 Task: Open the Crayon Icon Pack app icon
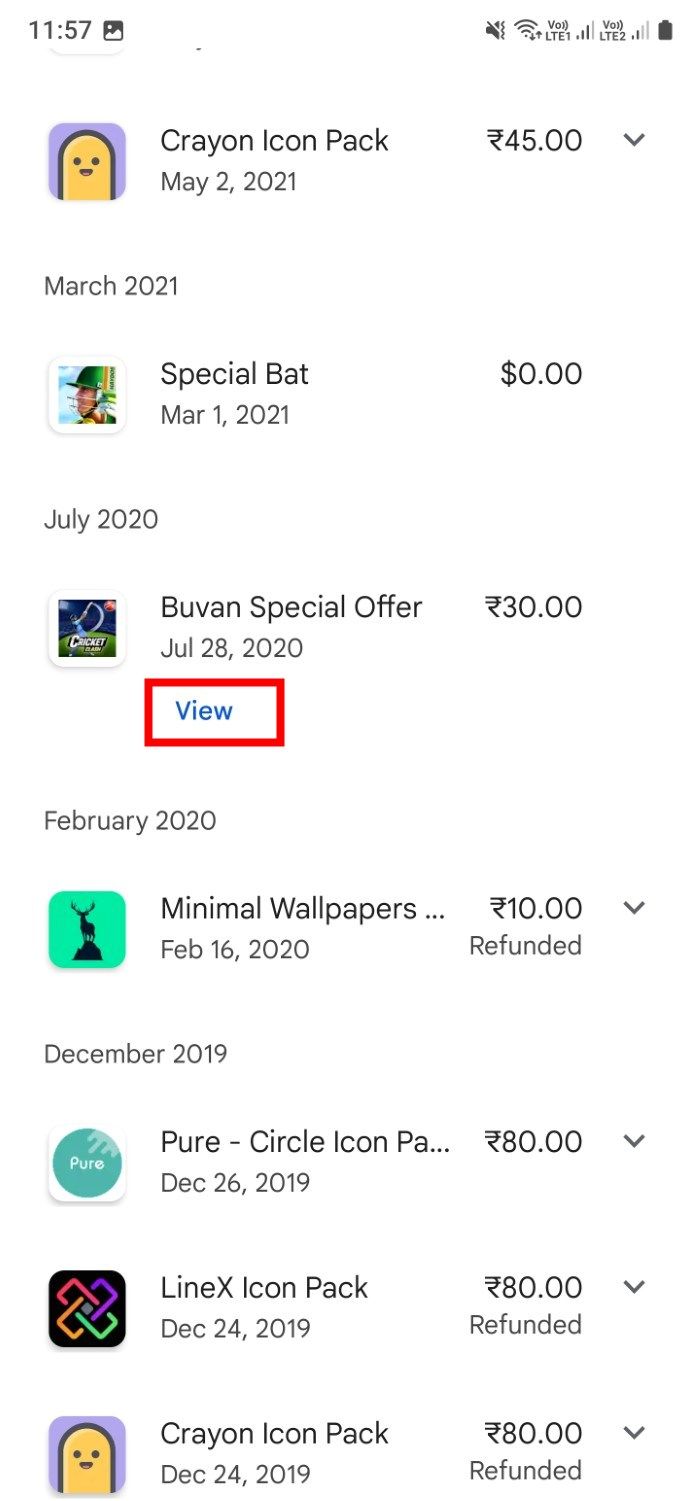[87, 160]
